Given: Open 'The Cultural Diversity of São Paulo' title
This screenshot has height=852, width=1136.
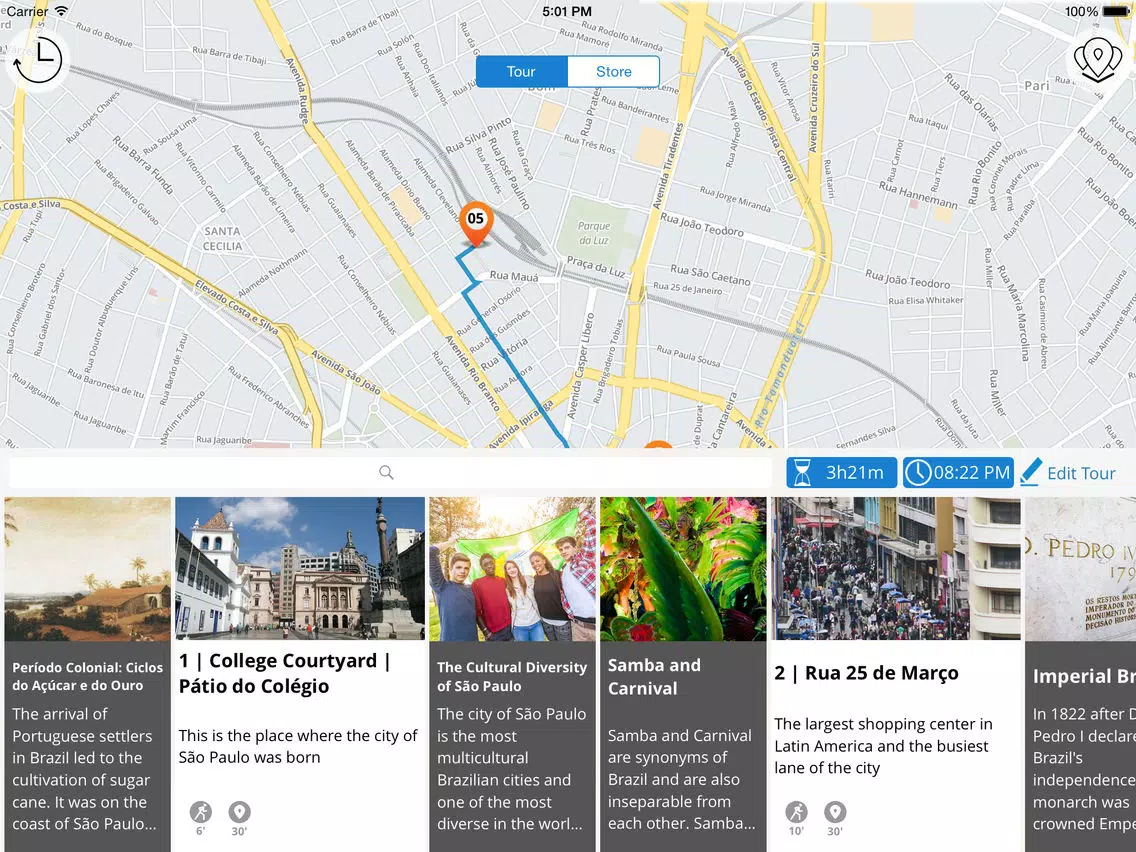Looking at the screenshot, I should [512, 677].
